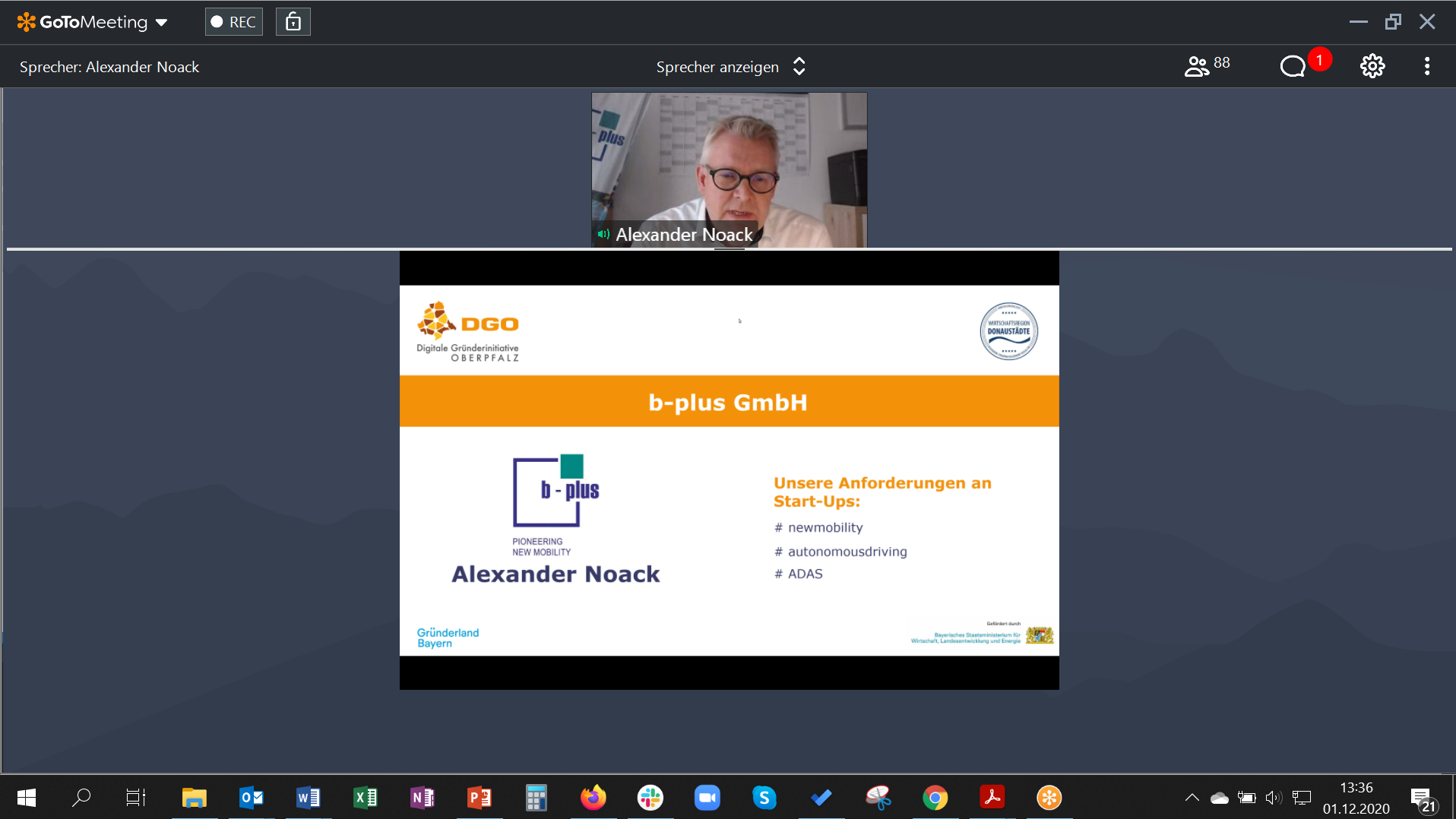
Task: Open Word from the taskbar
Action: tap(309, 797)
